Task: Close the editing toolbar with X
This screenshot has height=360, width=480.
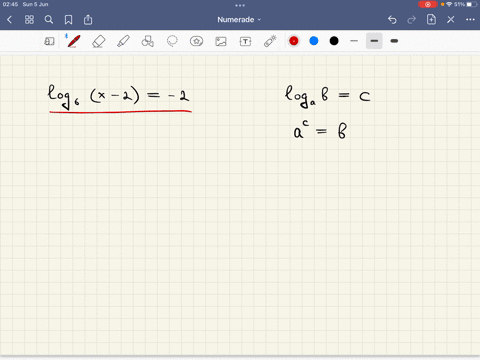Action: (x=451, y=20)
